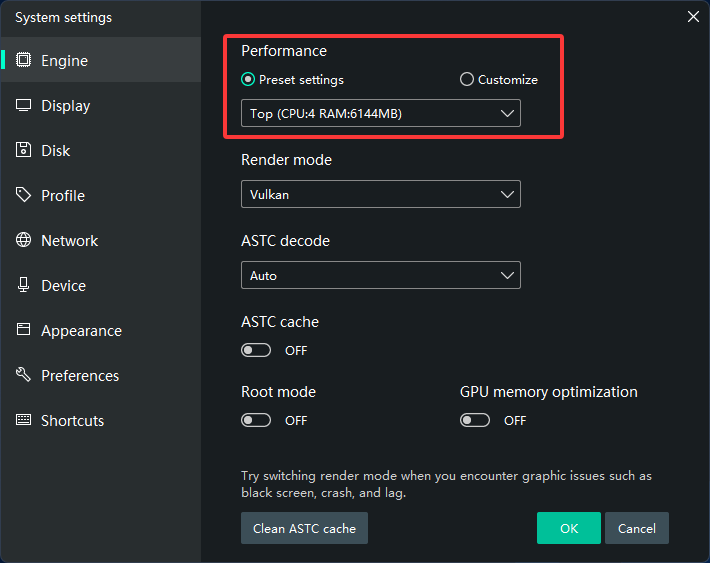This screenshot has height=563, width=710.
Task: Click the Network globe icon
Action: click(23, 240)
